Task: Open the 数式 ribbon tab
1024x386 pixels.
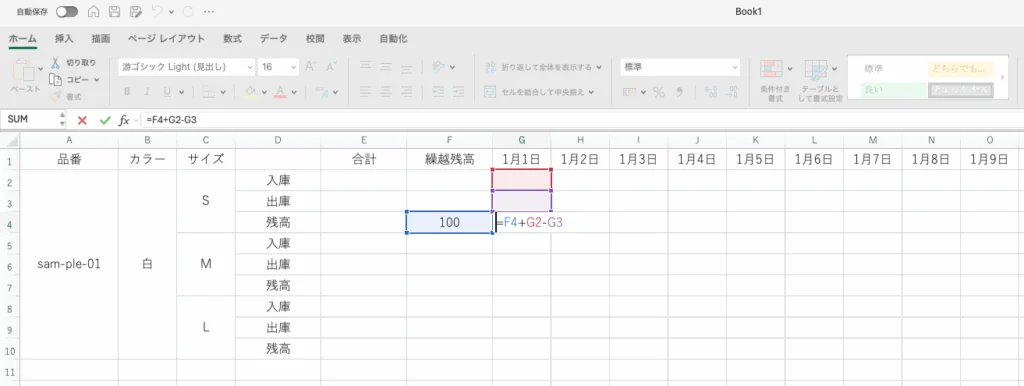Action: [x=232, y=39]
